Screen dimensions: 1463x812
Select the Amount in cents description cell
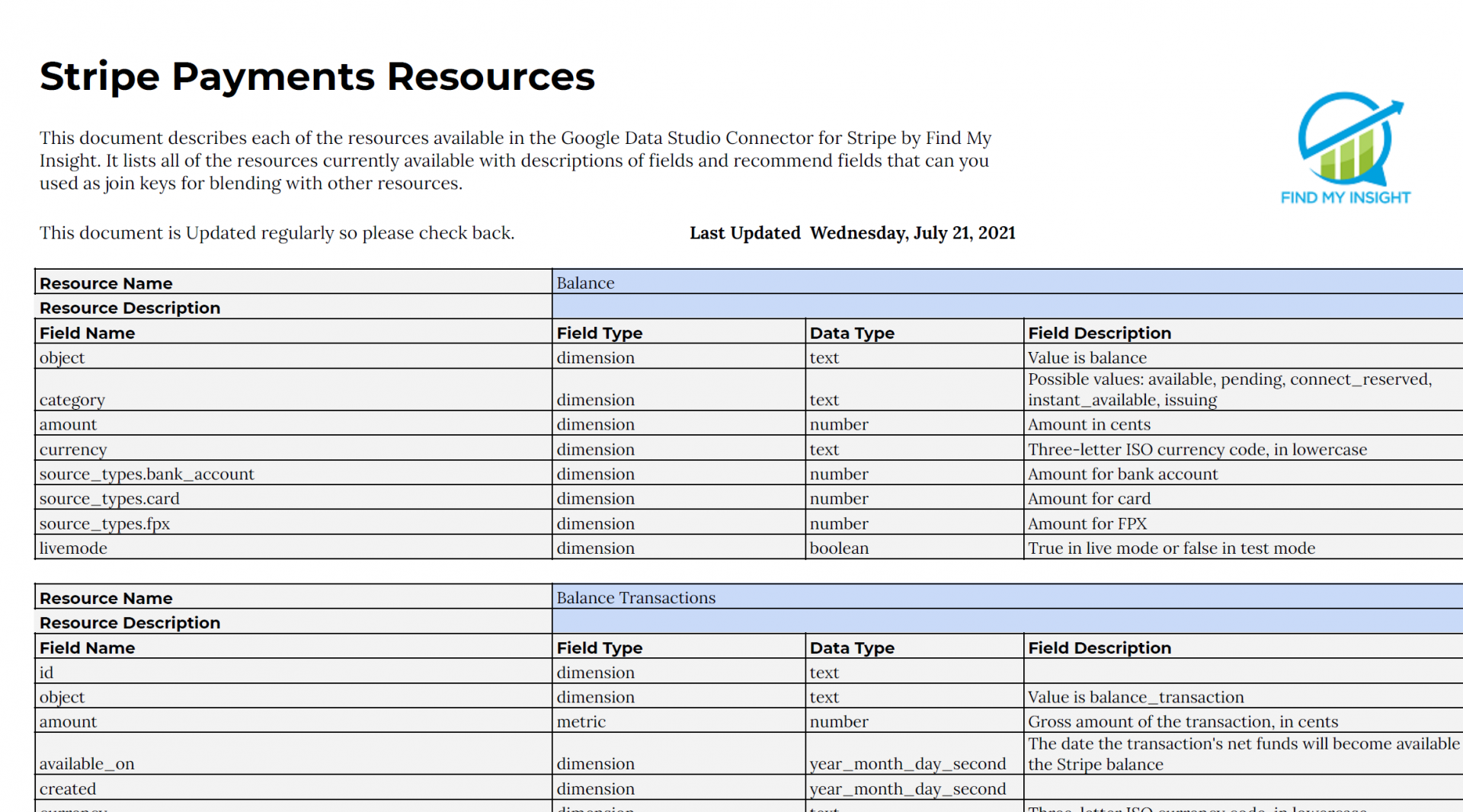1088,424
